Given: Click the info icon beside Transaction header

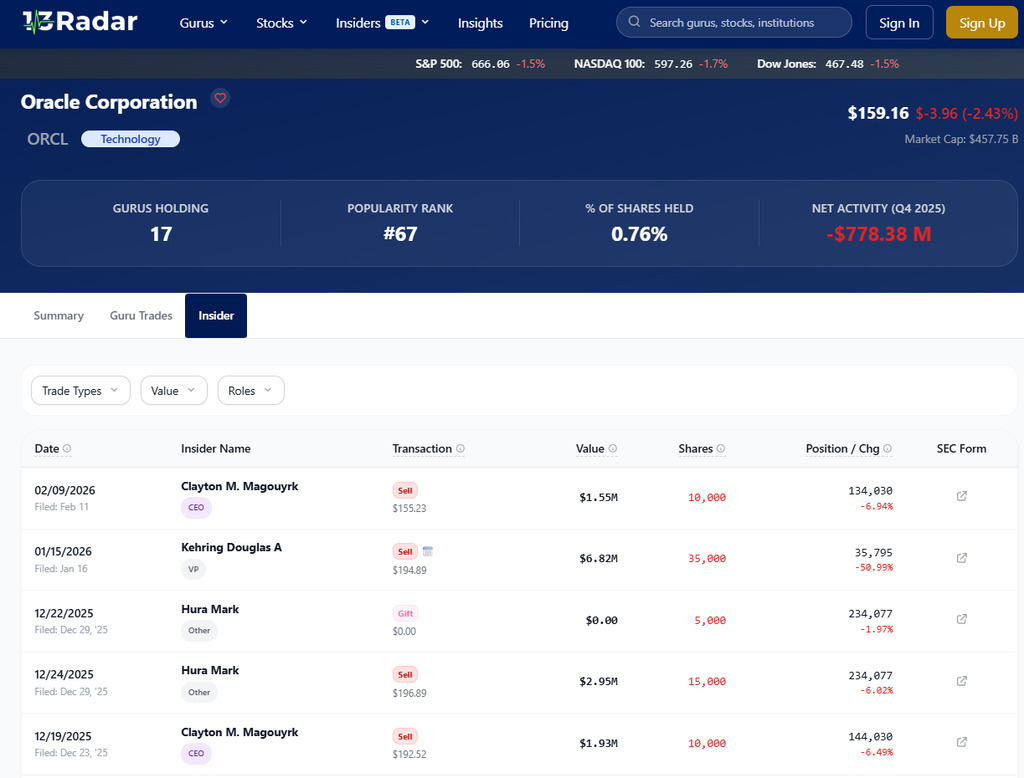Looking at the screenshot, I should tap(460, 449).
